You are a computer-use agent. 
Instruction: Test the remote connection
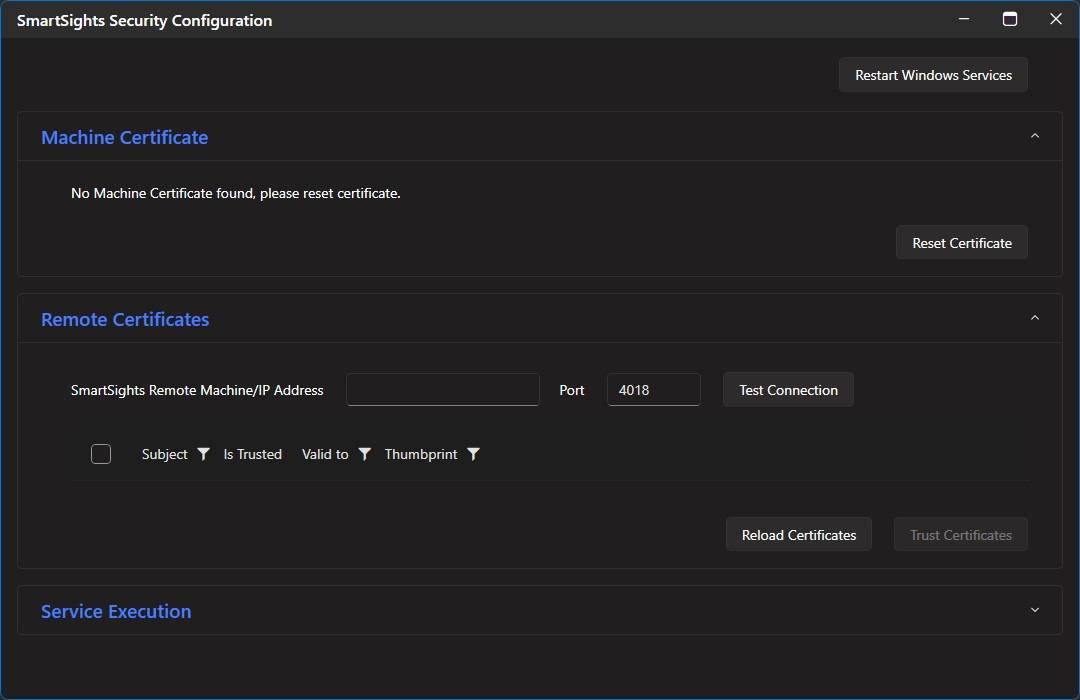[788, 390]
